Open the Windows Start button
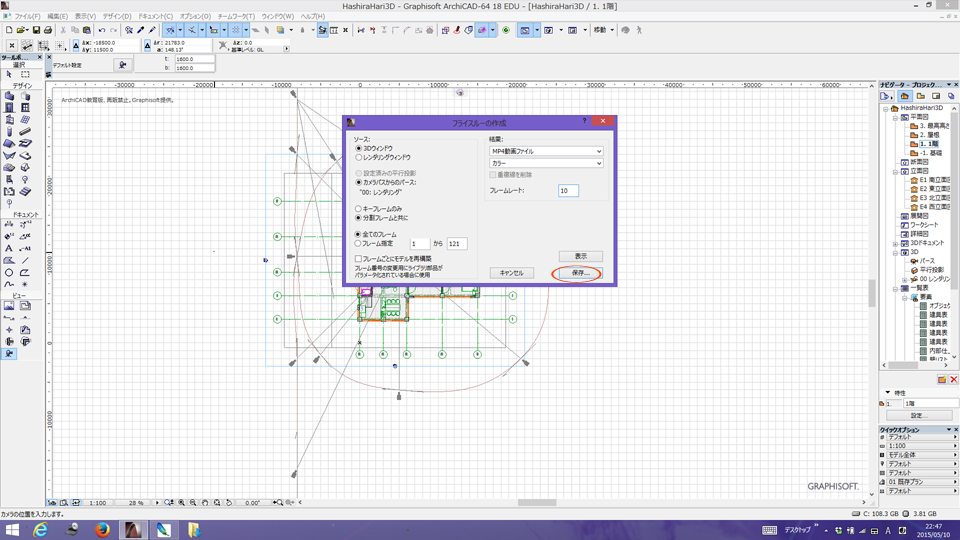This screenshot has height=540, width=960. tap(12, 530)
